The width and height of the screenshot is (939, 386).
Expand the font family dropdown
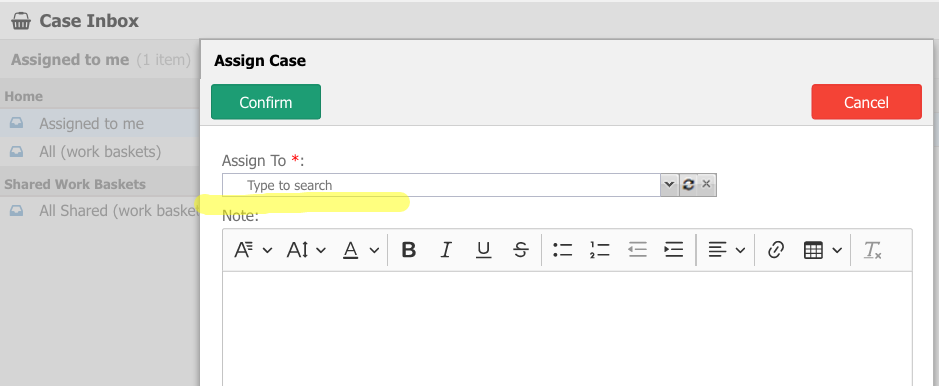(253, 250)
